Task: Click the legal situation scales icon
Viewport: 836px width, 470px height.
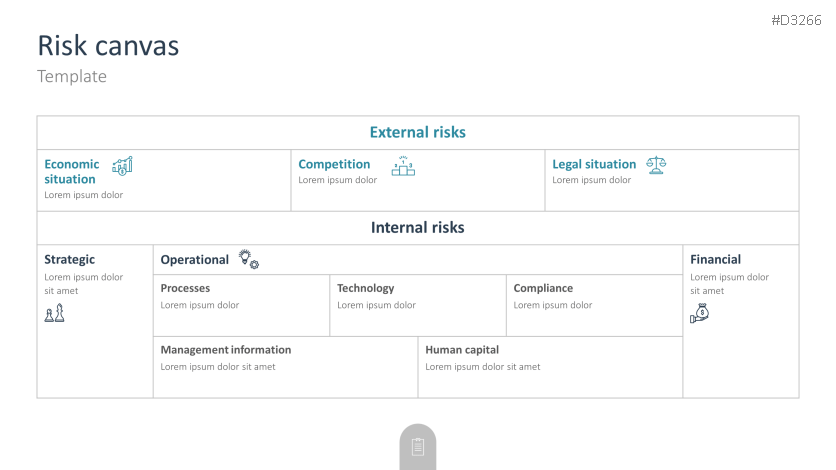Action: pyautogui.click(x=656, y=165)
